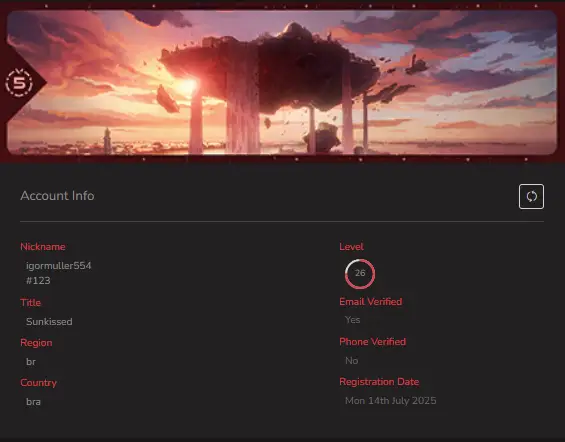Click the Sunkissed title value
This screenshot has height=442, width=565.
[49, 322]
